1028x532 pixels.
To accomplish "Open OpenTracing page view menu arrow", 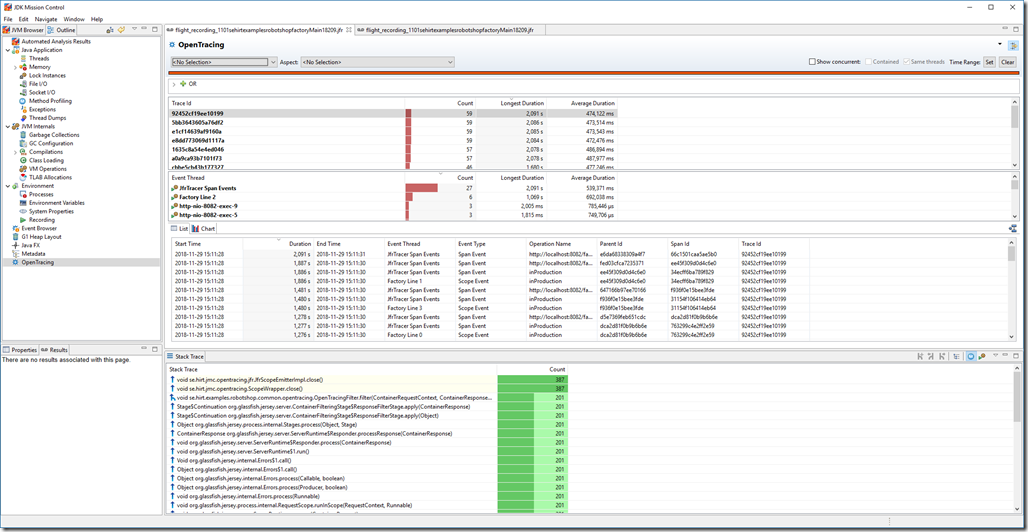I will tap(1000, 45).
